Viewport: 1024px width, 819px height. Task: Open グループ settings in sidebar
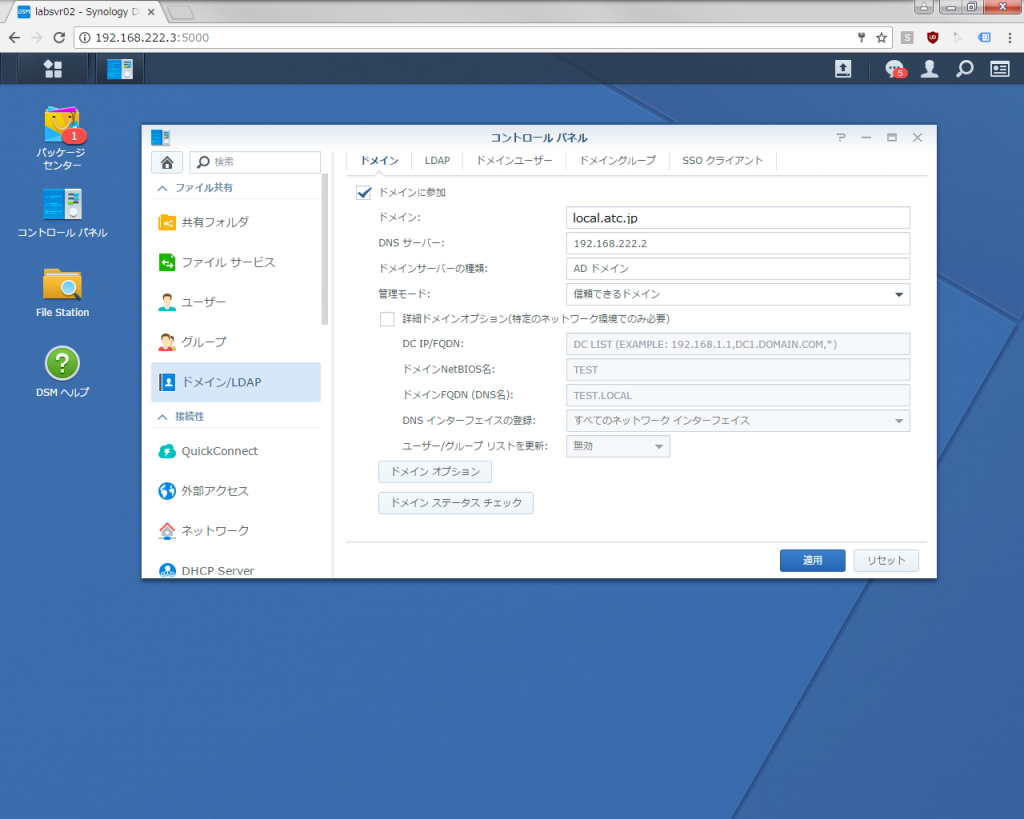[236, 342]
